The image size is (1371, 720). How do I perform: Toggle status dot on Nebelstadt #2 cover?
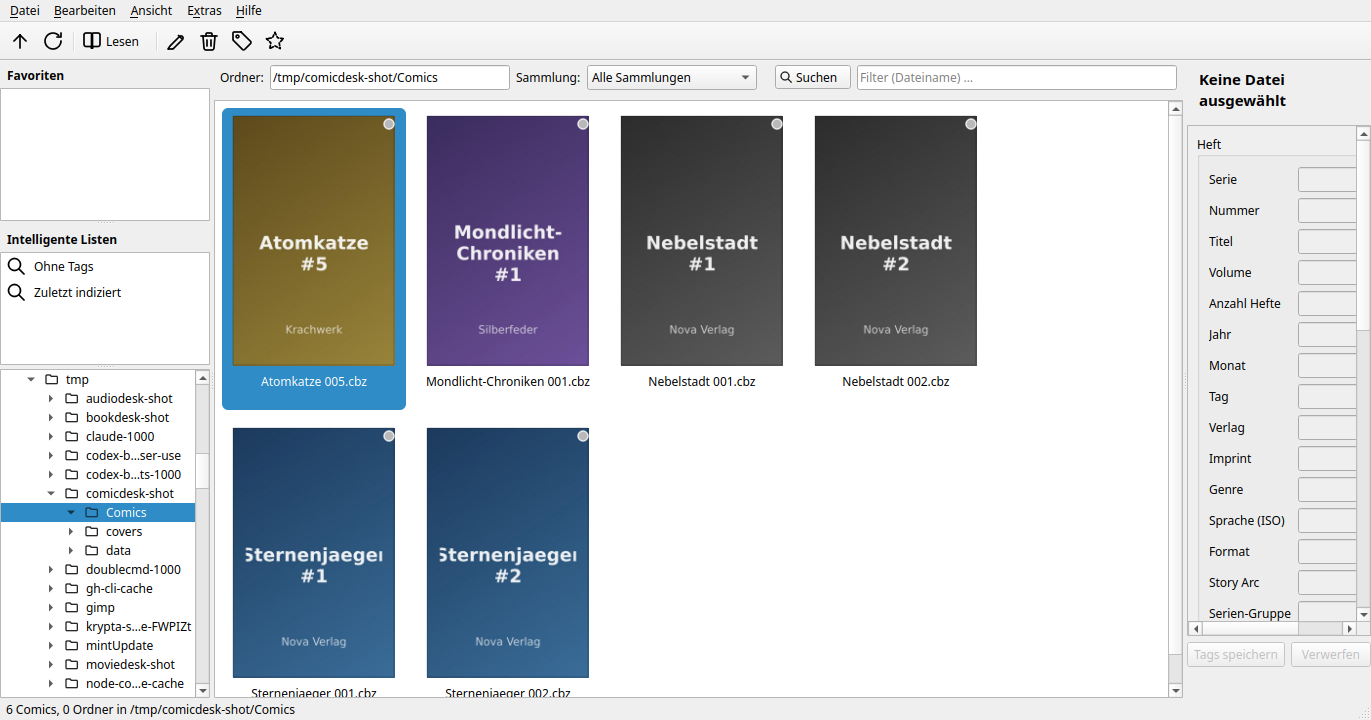pyautogui.click(x=971, y=124)
